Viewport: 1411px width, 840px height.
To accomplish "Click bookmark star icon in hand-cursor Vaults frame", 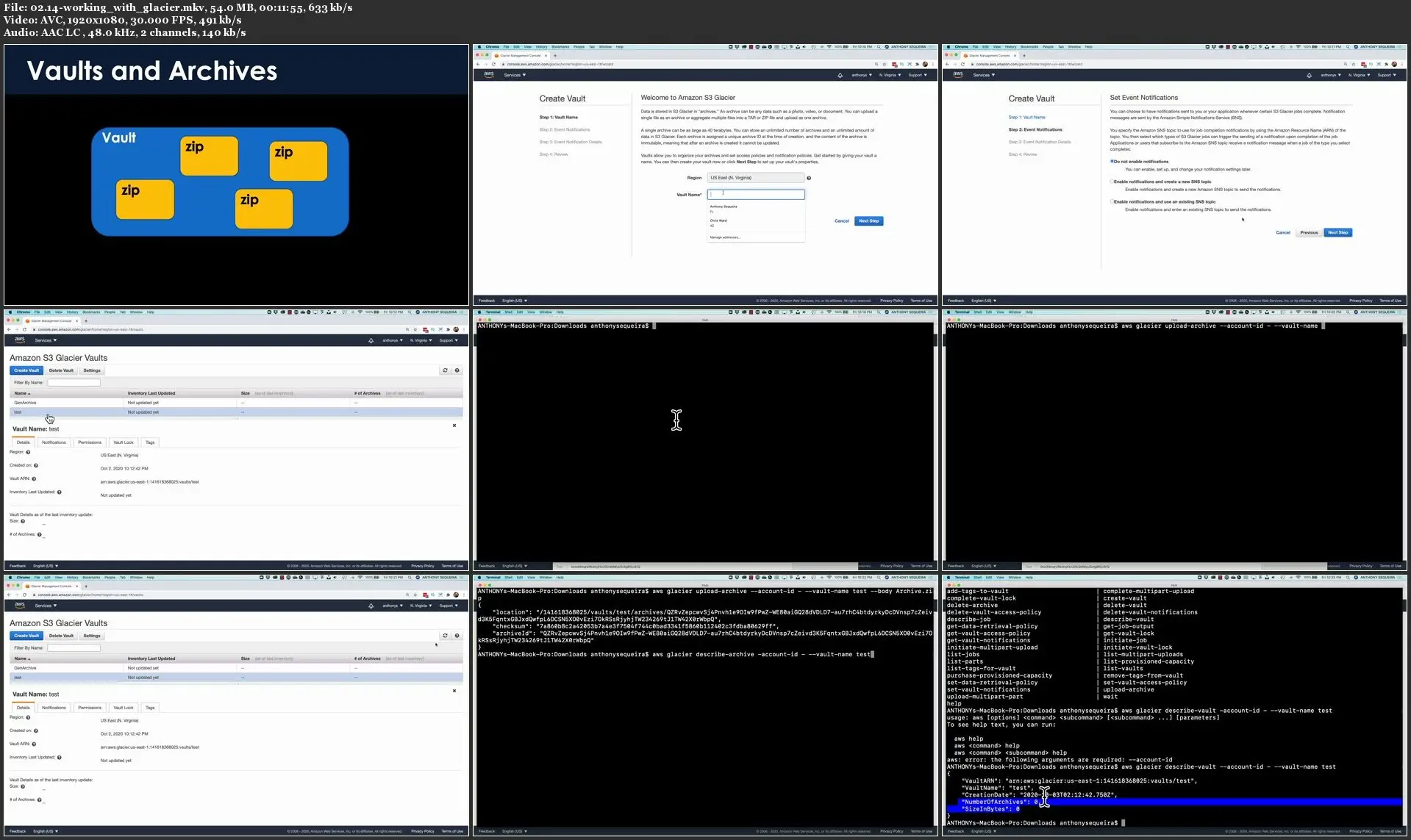I will [x=415, y=329].
